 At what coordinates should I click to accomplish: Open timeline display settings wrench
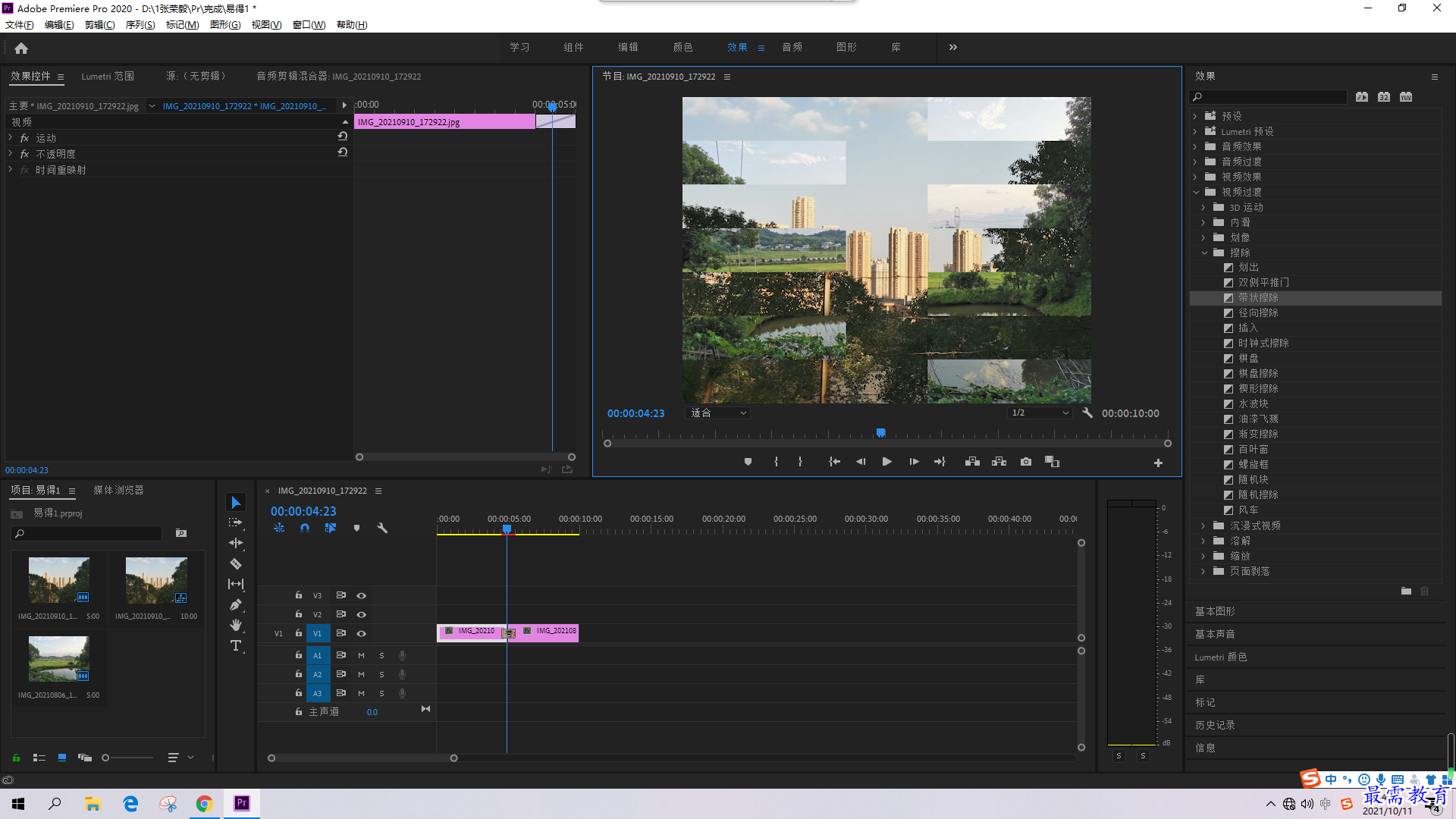click(x=382, y=528)
